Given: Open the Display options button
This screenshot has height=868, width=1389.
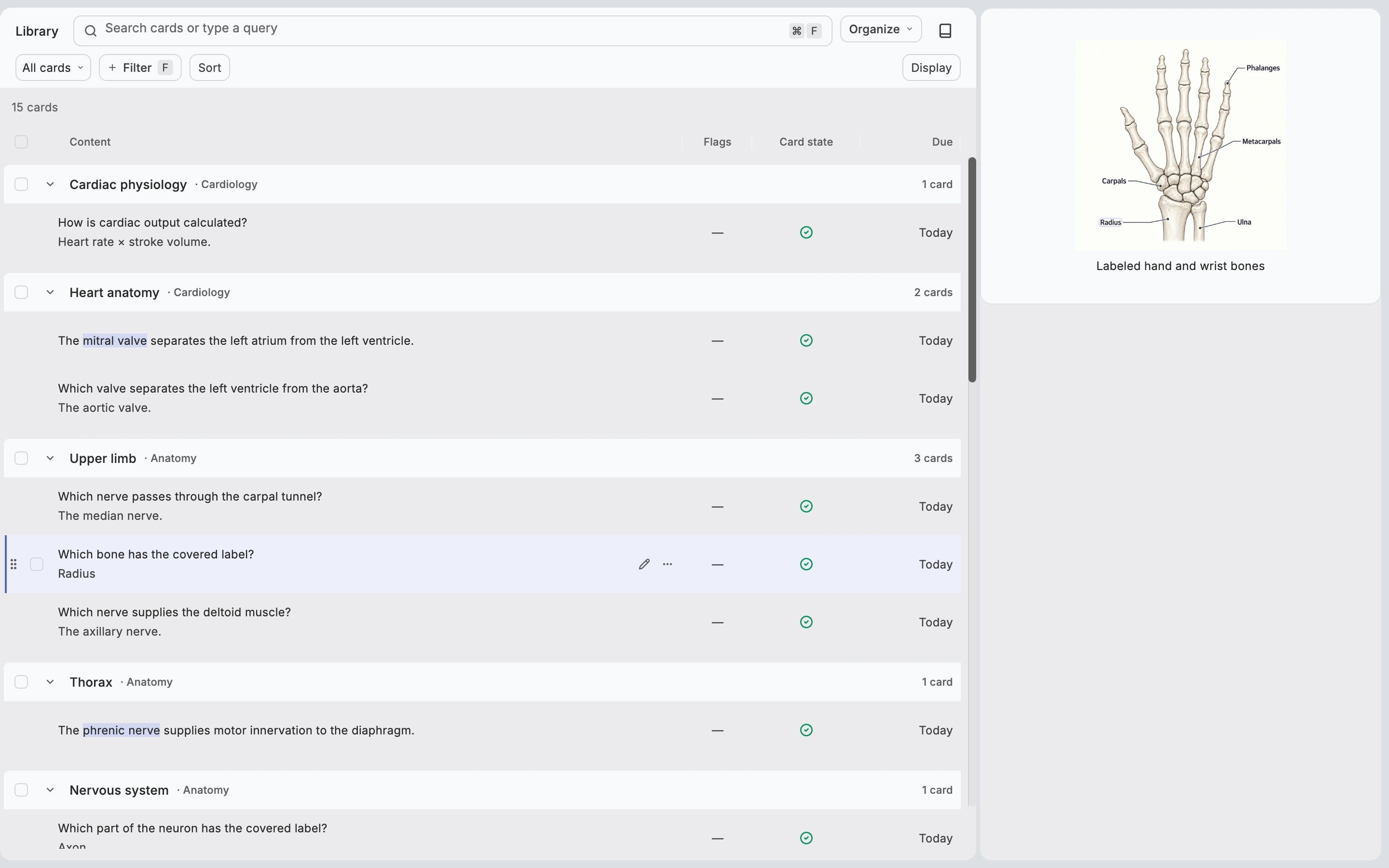Looking at the screenshot, I should (931, 68).
